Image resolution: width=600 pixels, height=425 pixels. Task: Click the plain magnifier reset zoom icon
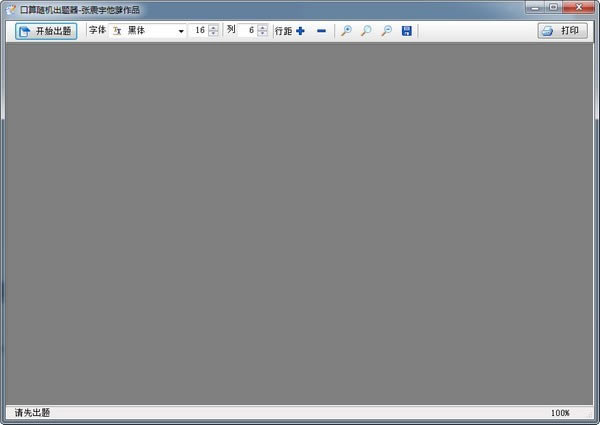tap(366, 31)
